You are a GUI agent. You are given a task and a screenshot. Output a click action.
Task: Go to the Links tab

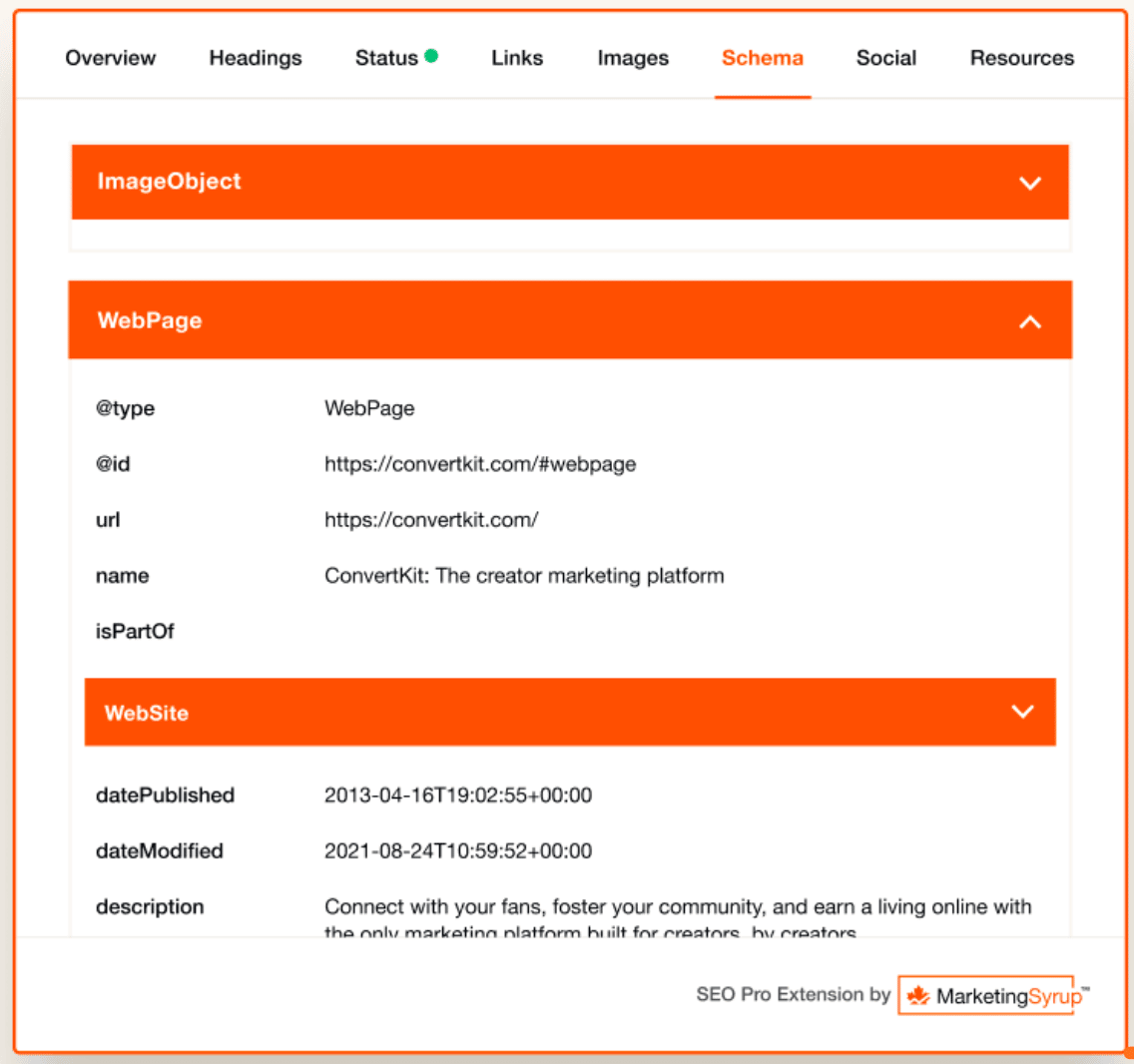(517, 58)
